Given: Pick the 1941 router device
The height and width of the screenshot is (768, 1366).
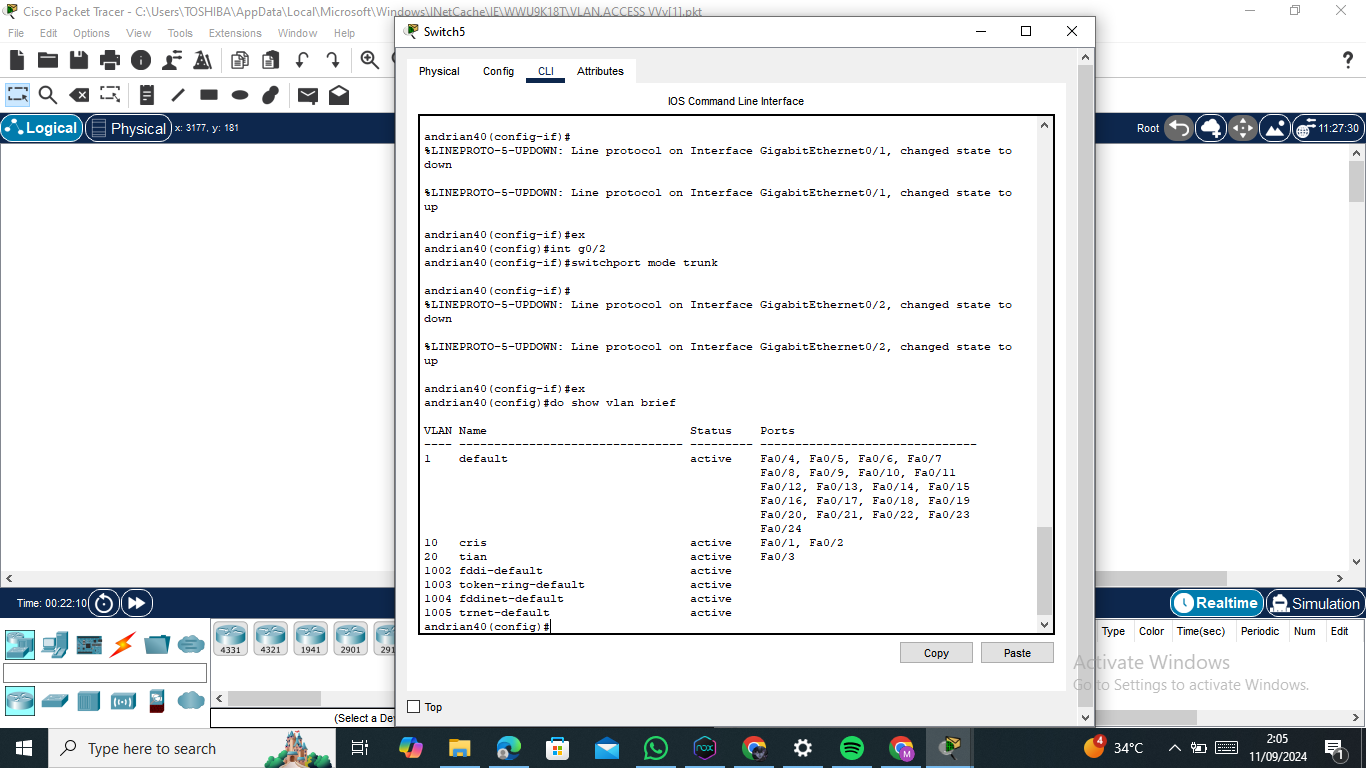Looking at the screenshot, I should (310, 638).
